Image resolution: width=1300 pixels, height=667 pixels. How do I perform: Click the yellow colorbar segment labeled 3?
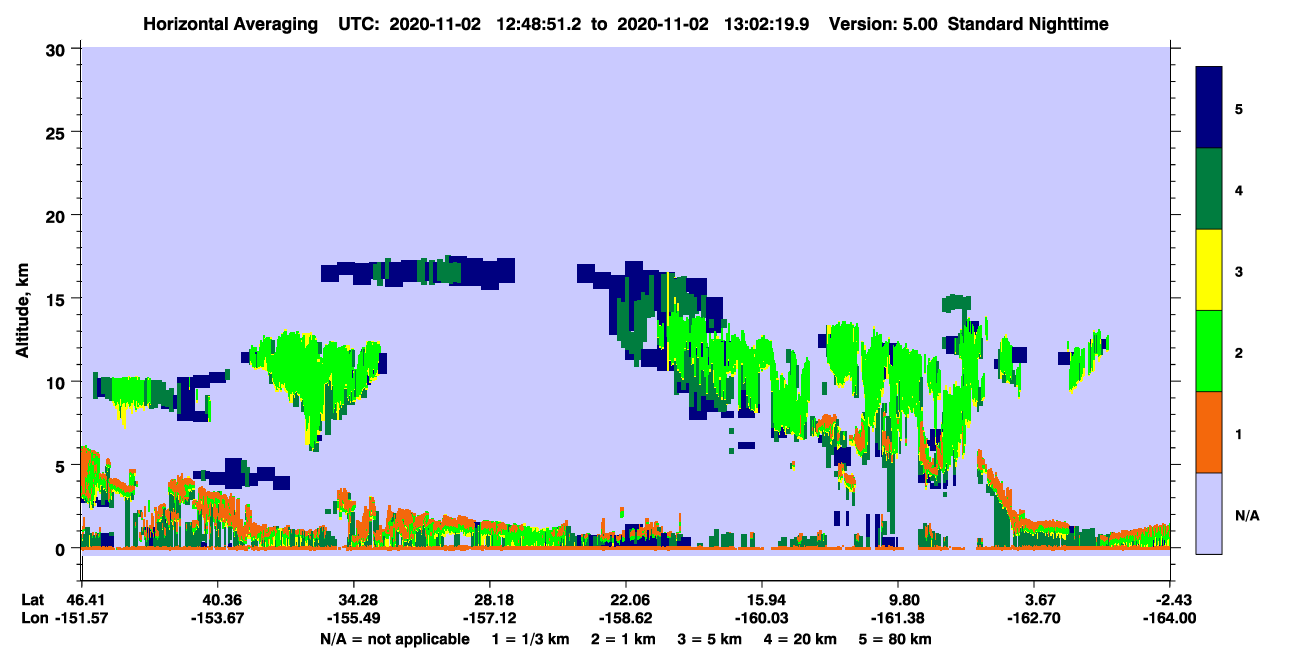point(1209,270)
